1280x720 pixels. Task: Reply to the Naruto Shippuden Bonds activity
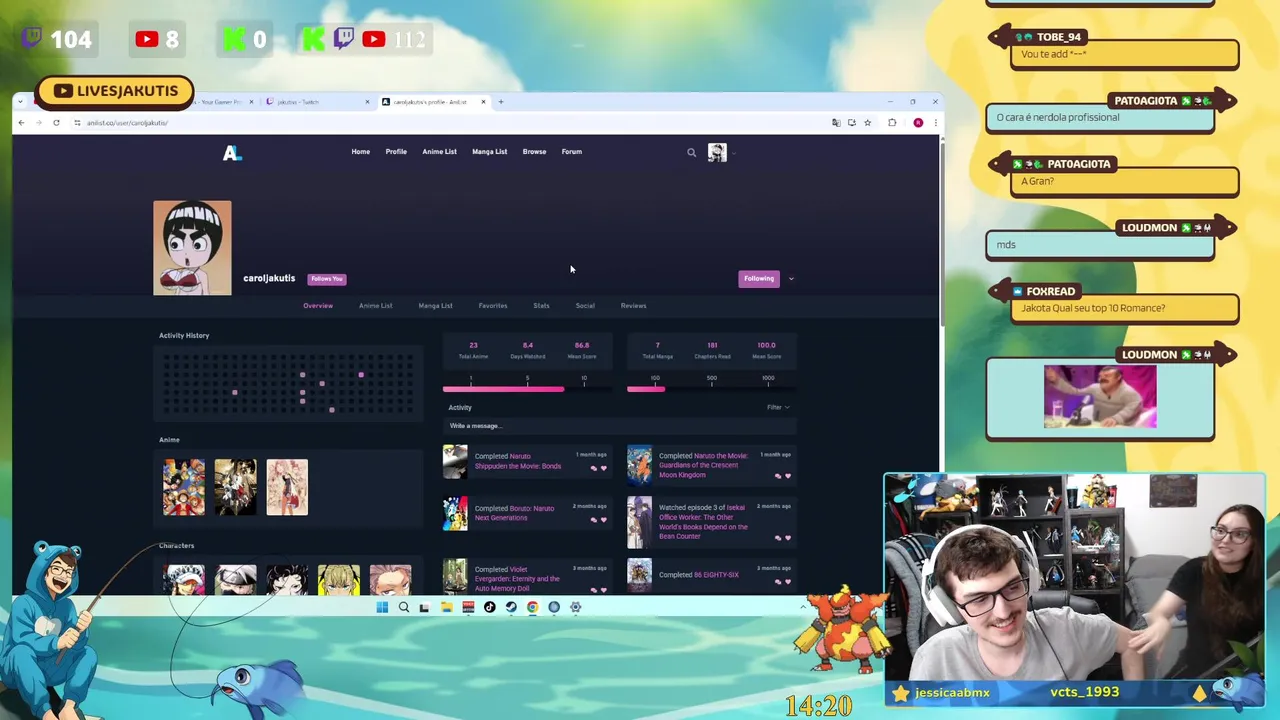pos(593,468)
